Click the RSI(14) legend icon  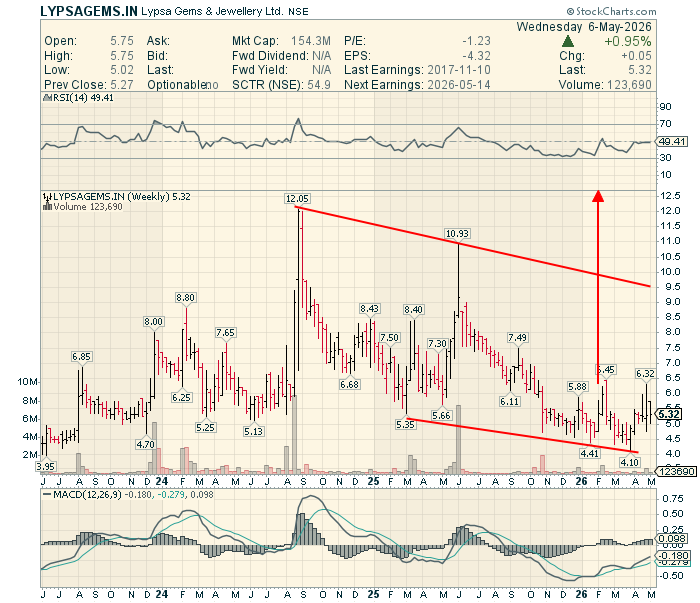[x=47, y=98]
